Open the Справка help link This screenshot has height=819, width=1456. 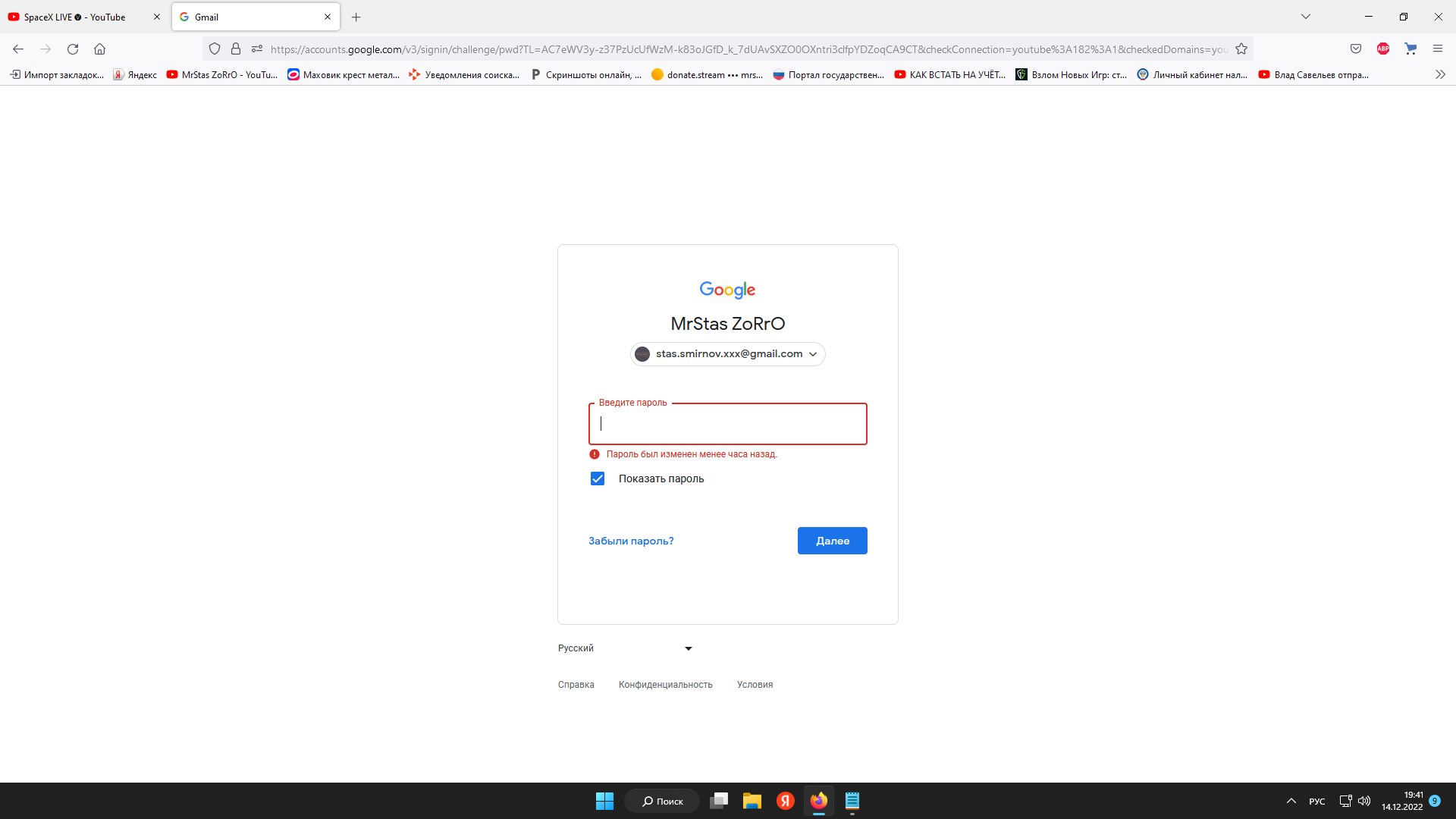(x=576, y=685)
